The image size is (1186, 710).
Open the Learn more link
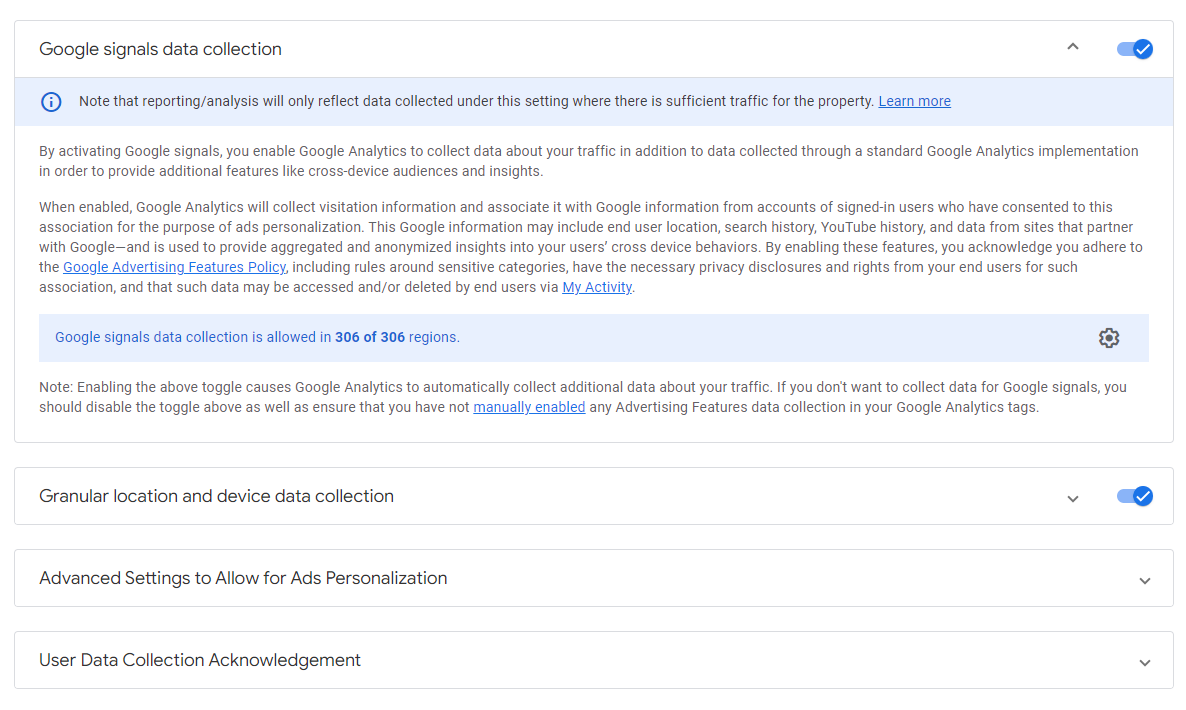point(914,101)
